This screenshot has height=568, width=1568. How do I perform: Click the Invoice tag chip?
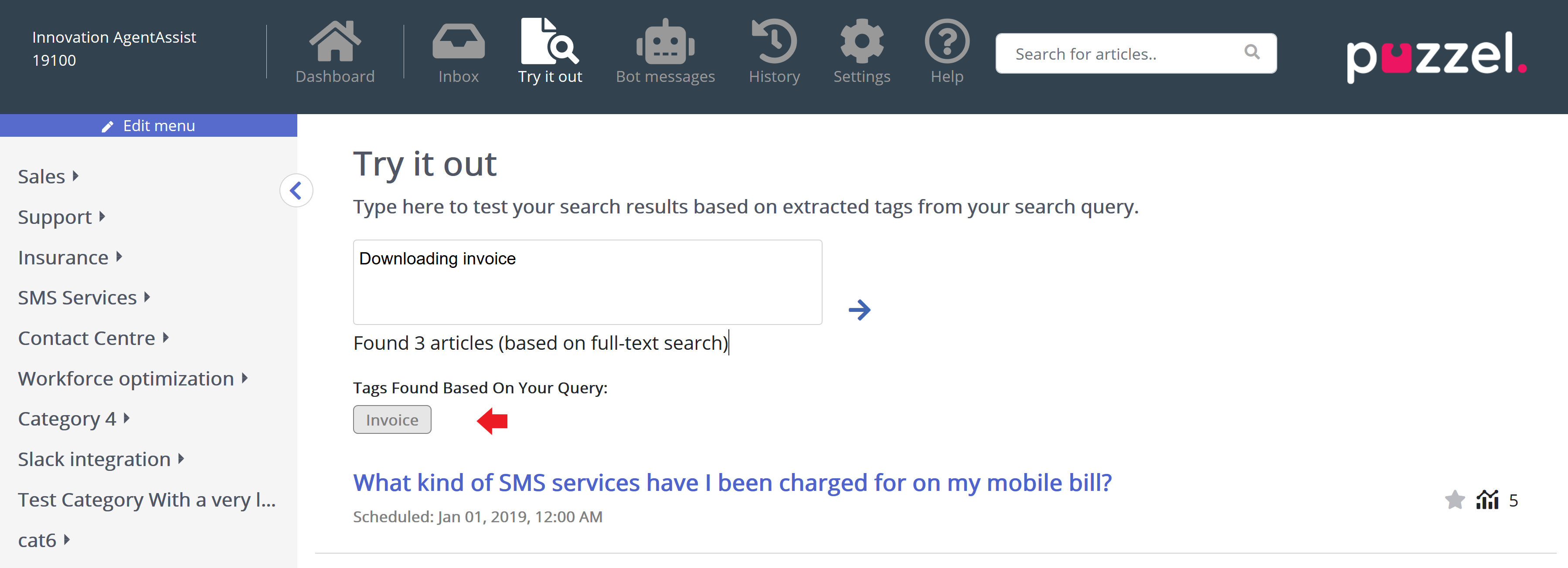(x=392, y=419)
